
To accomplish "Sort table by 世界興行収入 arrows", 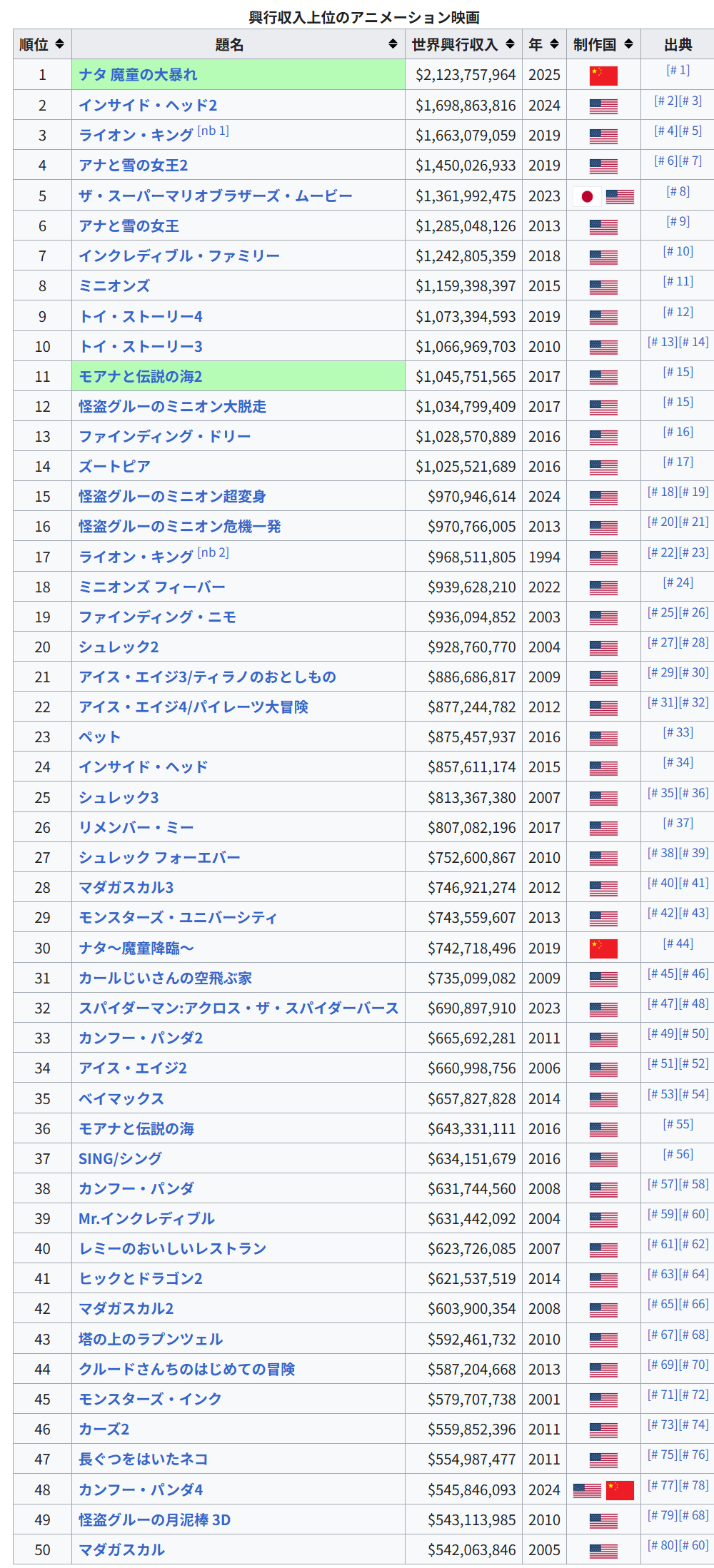I will tap(510, 44).
